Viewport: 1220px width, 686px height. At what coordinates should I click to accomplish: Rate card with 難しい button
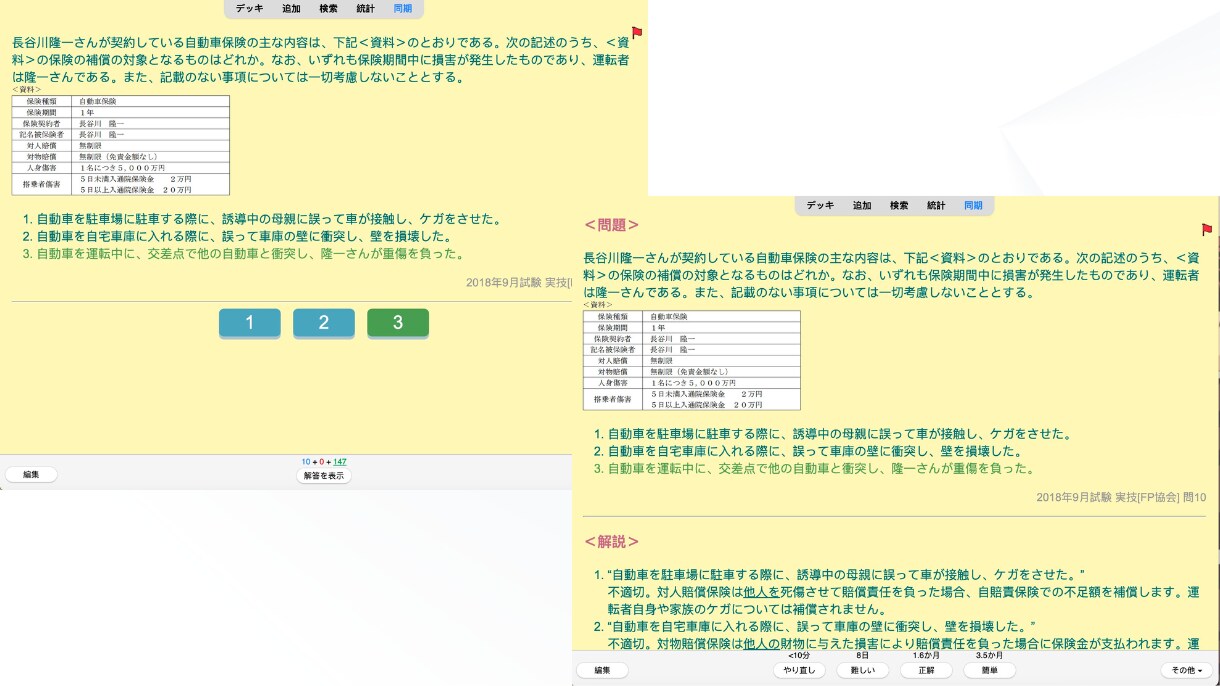[863, 670]
